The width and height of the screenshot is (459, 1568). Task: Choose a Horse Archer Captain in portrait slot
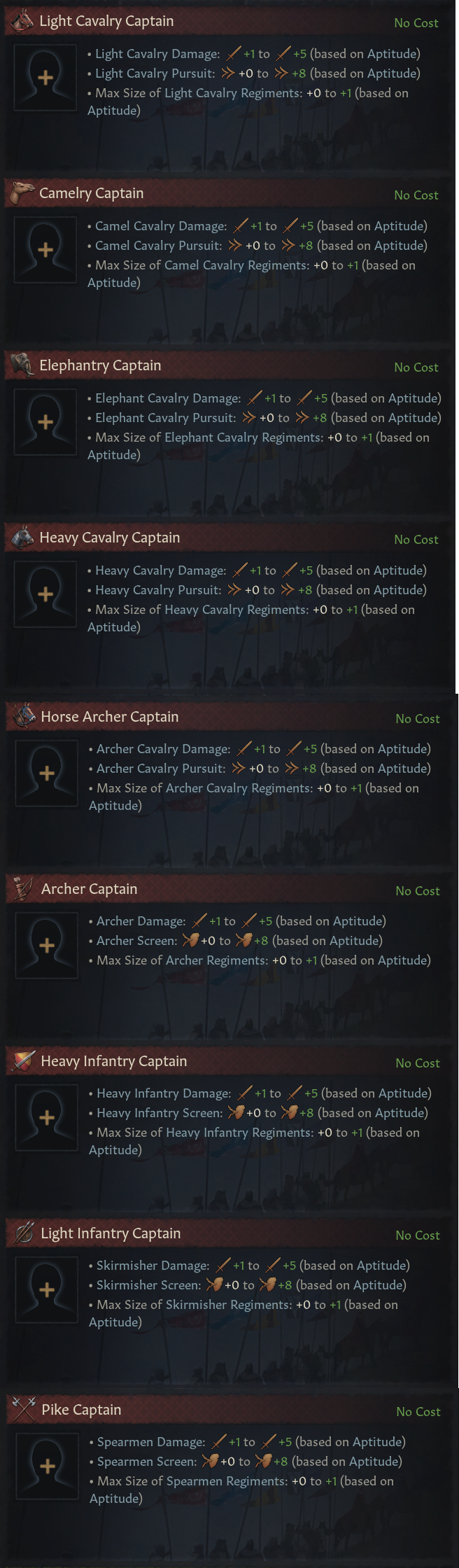pos(47,773)
